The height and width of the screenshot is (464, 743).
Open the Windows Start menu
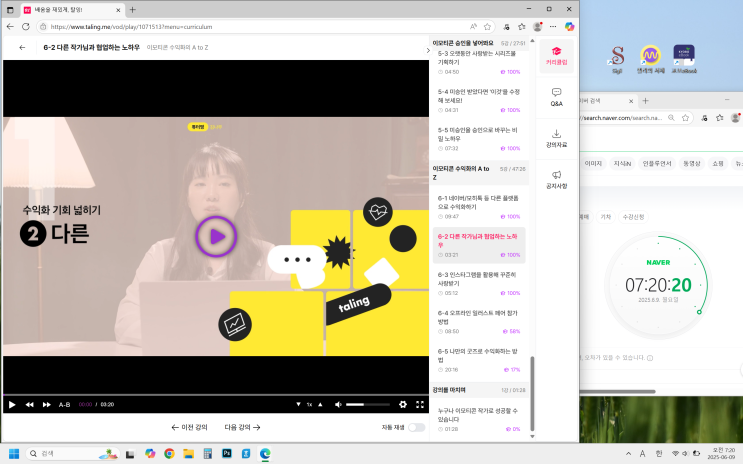pyautogui.click(x=14, y=454)
